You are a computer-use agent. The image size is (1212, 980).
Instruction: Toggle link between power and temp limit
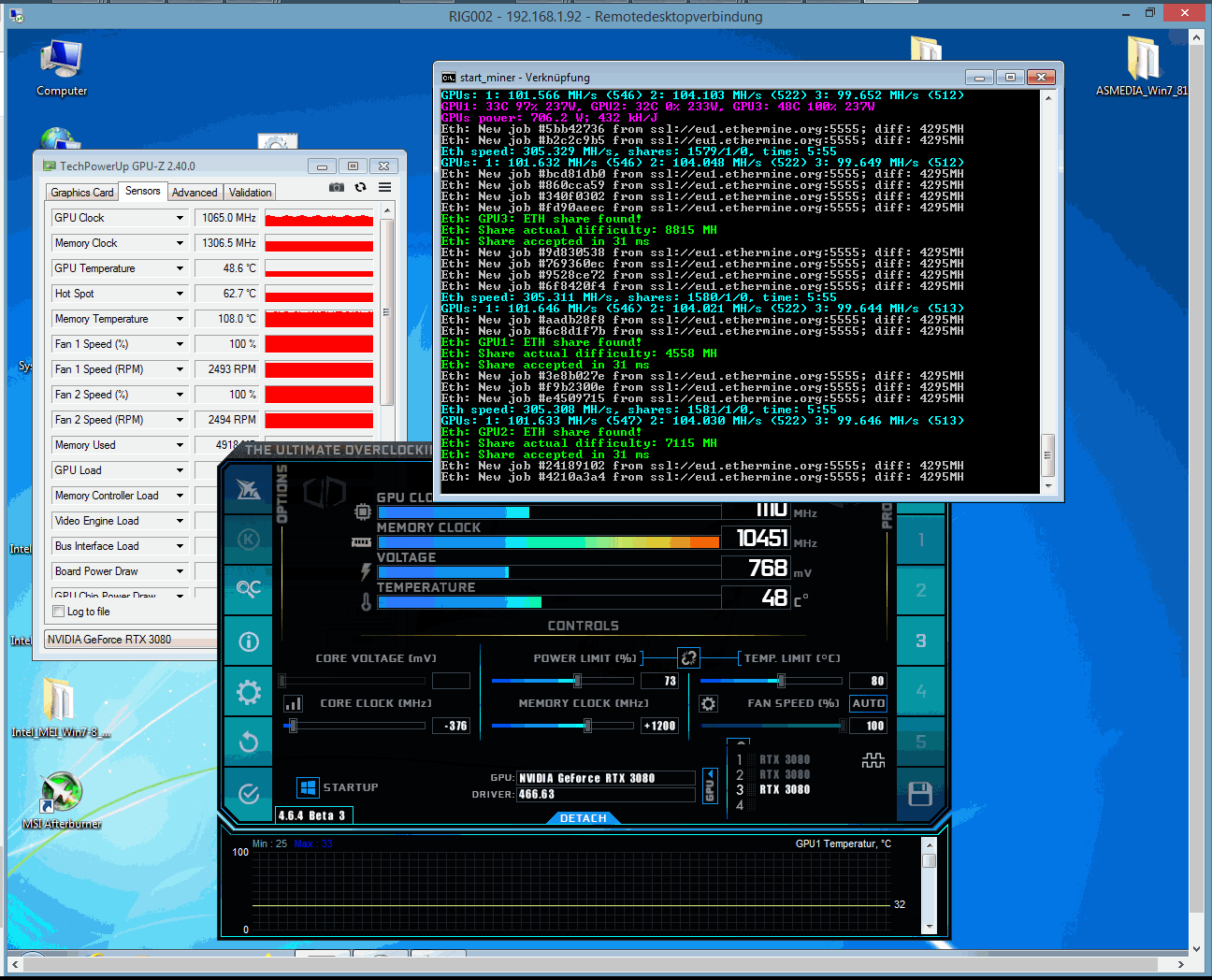click(688, 657)
